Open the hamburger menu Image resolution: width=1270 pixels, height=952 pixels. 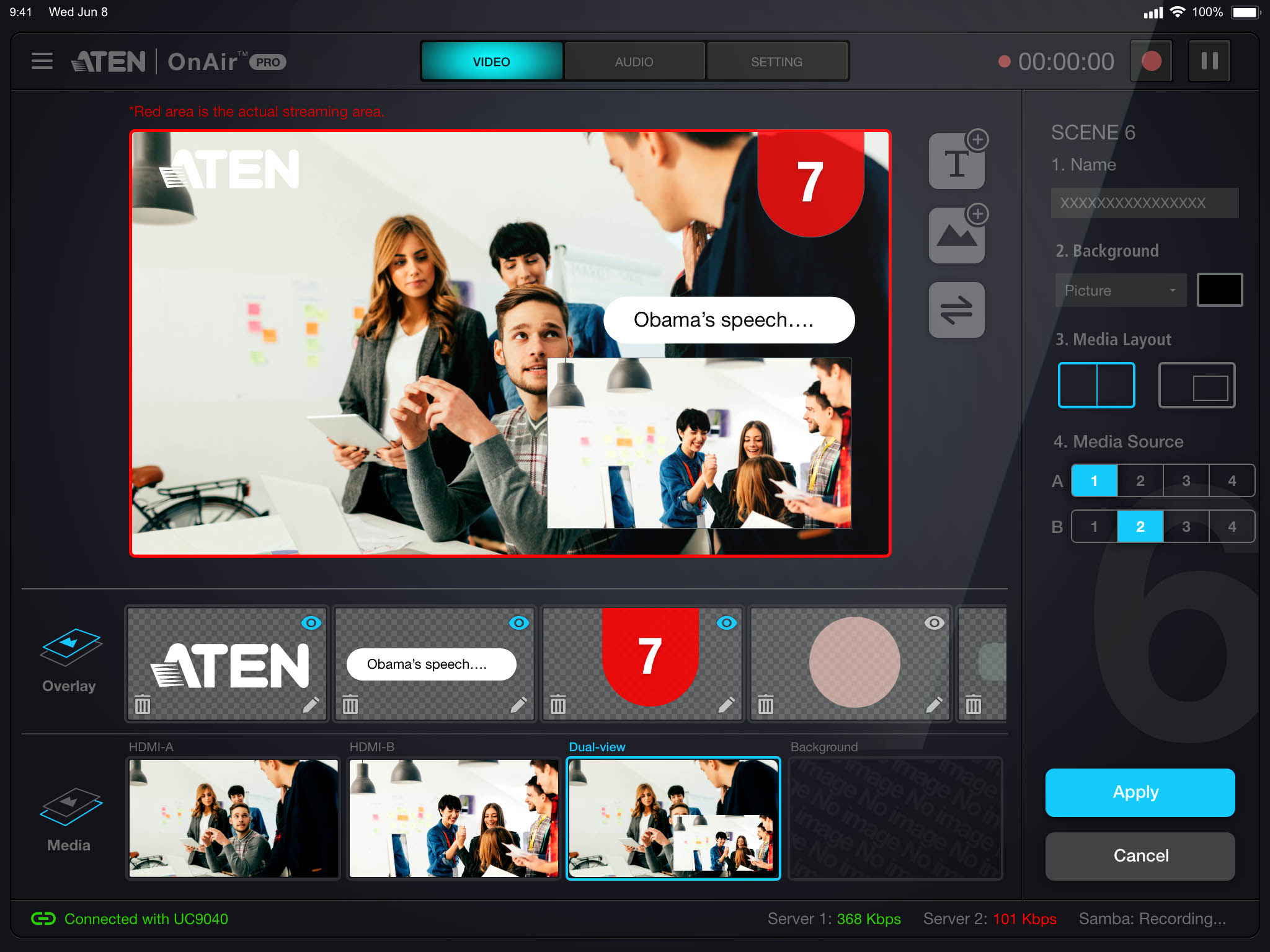tap(42, 61)
